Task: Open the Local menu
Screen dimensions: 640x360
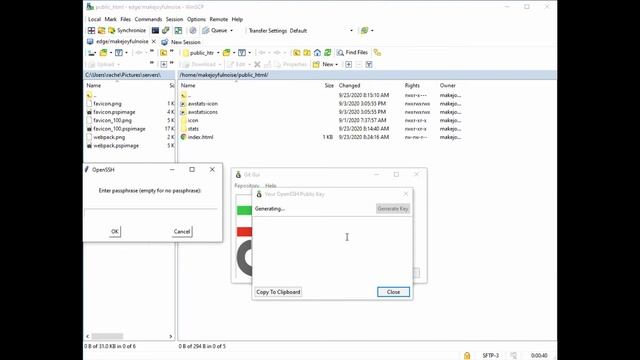Action: [94, 19]
